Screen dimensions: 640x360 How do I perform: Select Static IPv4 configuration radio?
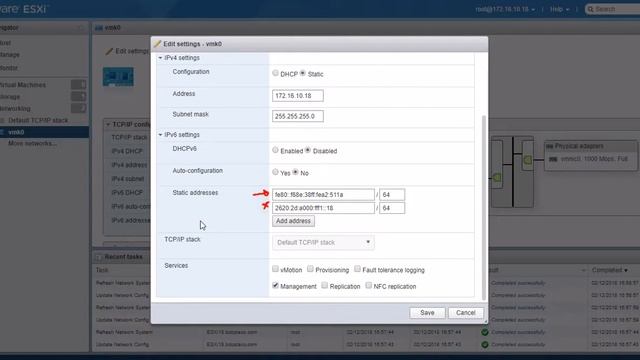coord(302,73)
